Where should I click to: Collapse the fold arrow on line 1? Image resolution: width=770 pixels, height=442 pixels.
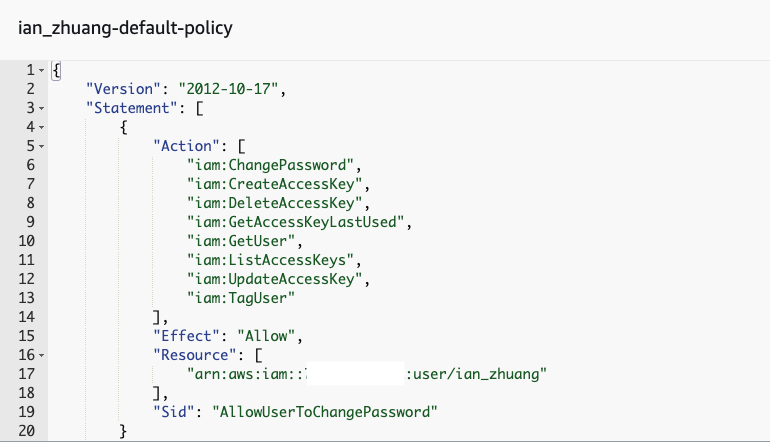[x=41, y=69]
